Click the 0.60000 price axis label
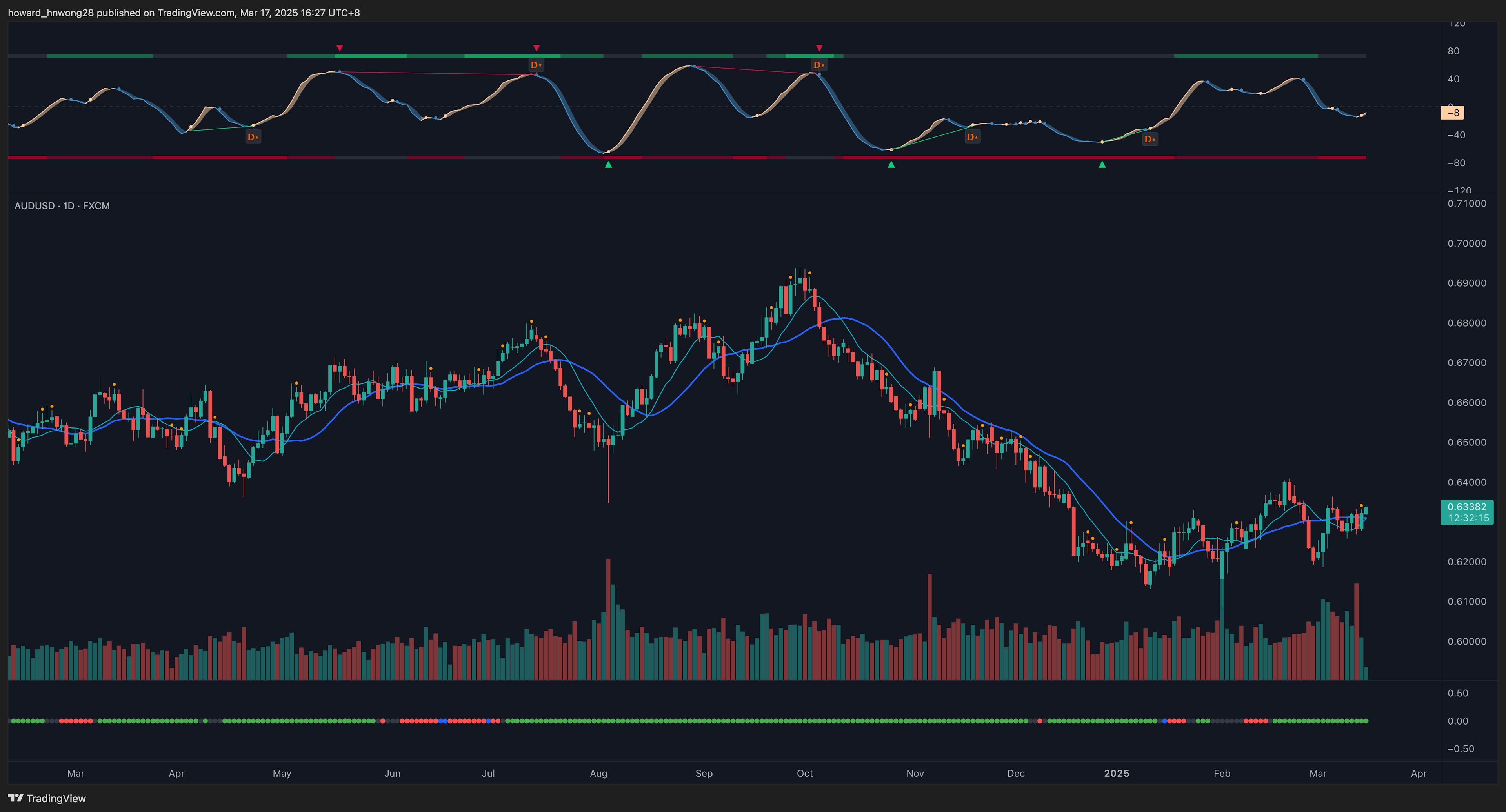 point(1467,641)
